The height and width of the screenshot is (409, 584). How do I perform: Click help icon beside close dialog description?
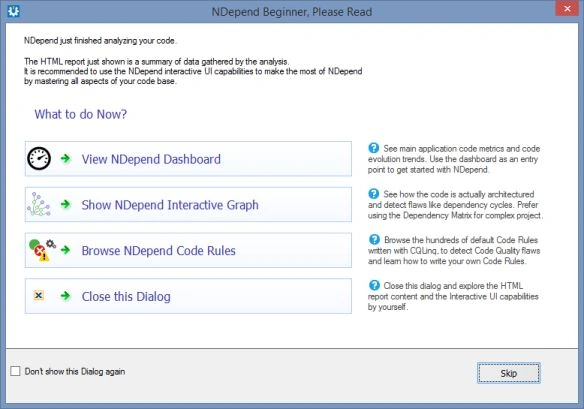(x=374, y=285)
